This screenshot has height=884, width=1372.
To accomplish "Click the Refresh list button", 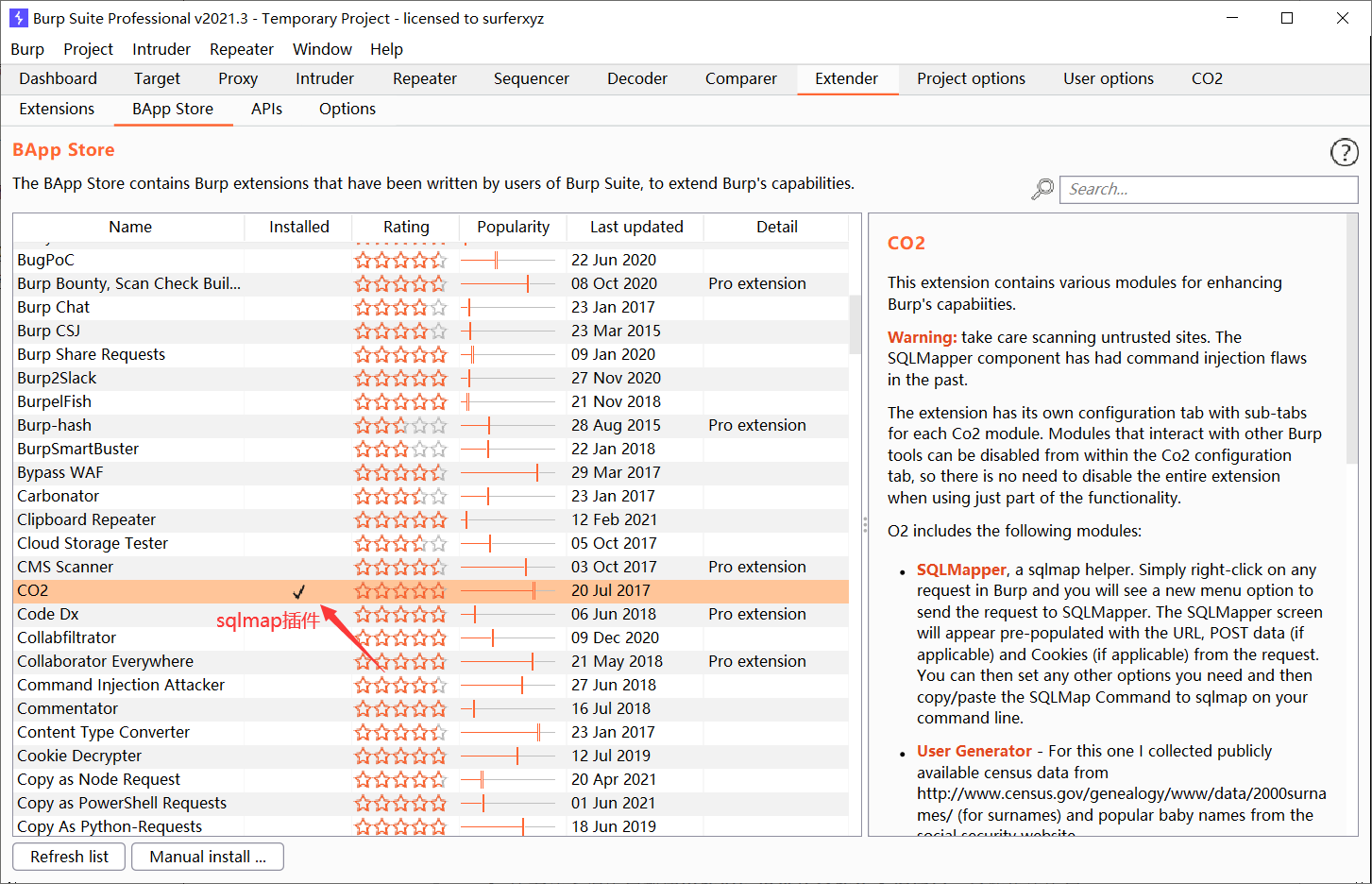I will (69, 857).
